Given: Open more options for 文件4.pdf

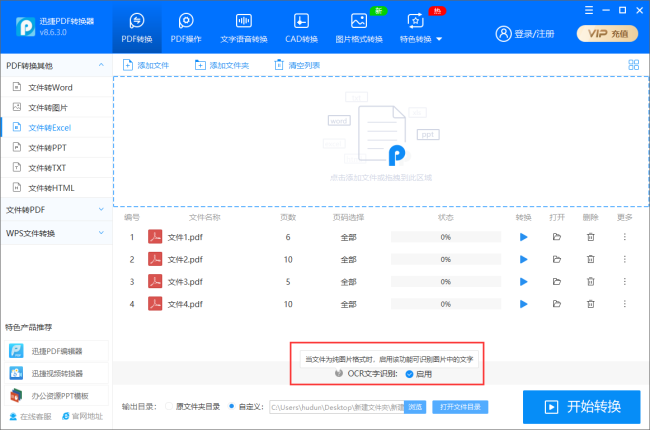Looking at the screenshot, I should coord(624,304).
